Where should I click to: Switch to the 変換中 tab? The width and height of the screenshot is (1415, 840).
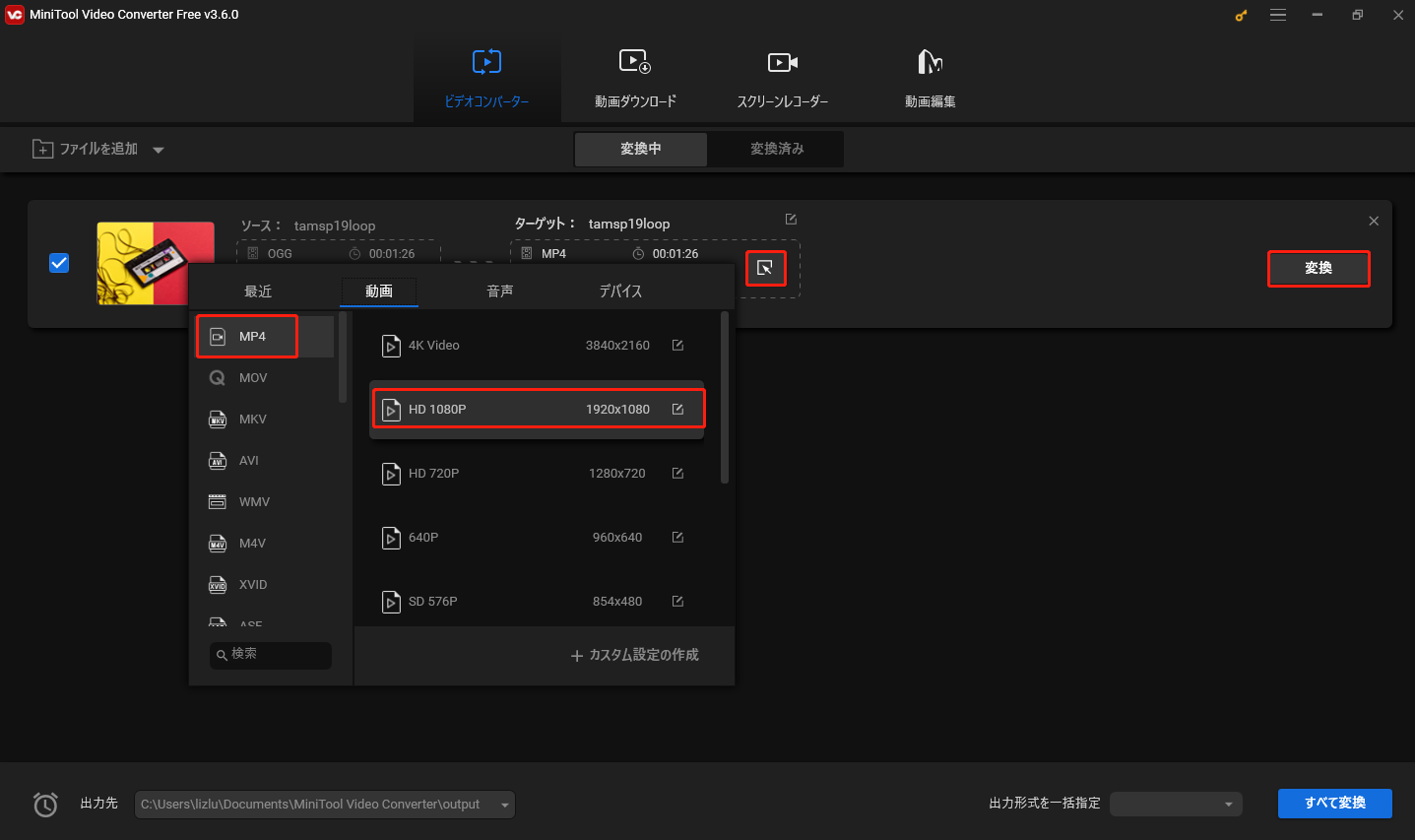click(641, 149)
